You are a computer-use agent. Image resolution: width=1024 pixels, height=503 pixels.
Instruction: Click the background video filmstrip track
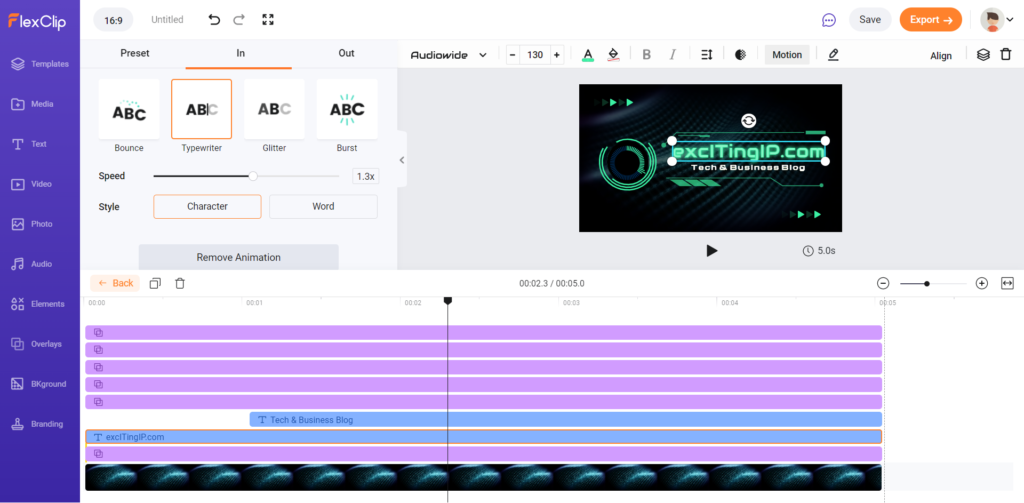(x=483, y=478)
